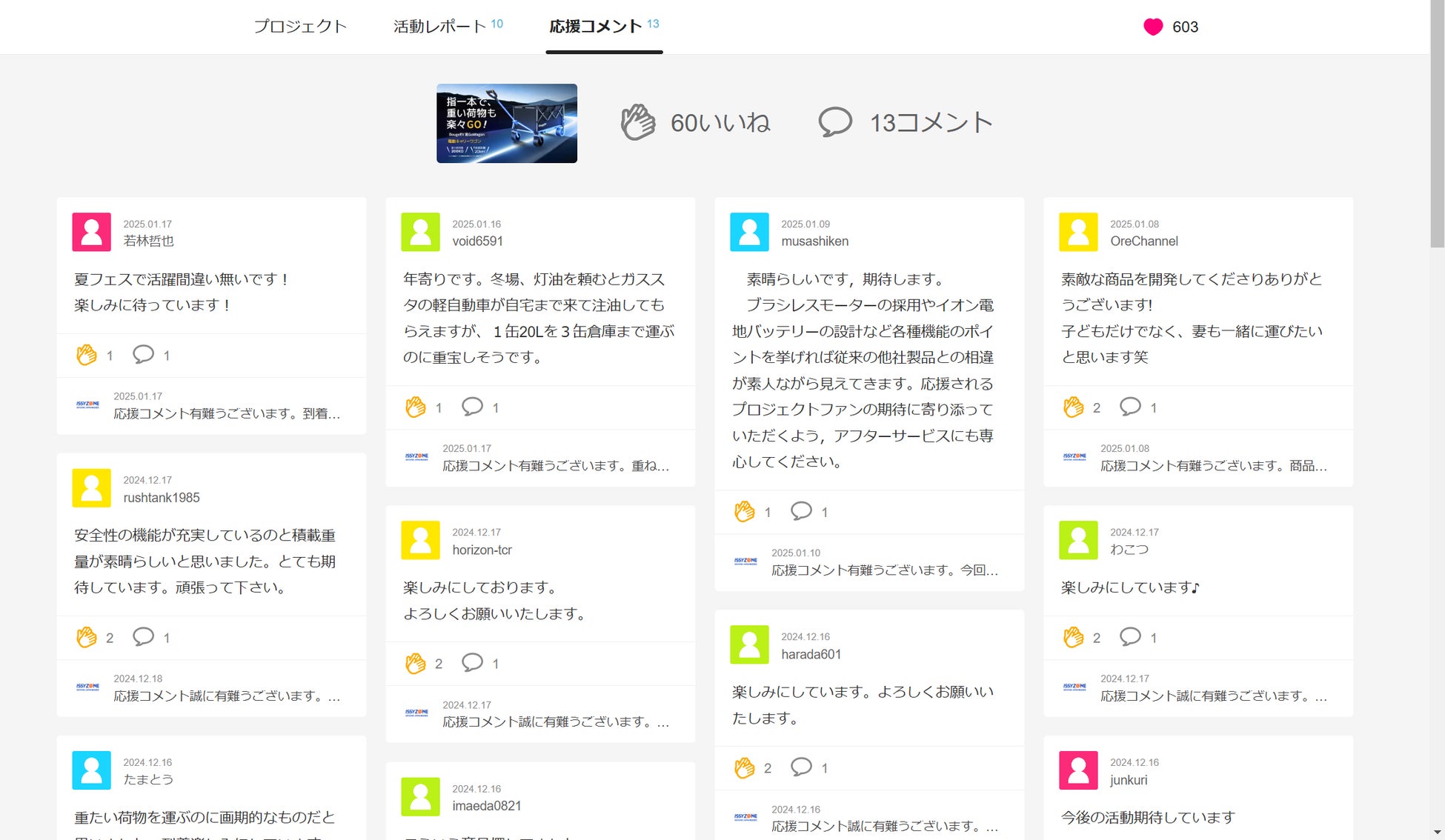Click the pink heart favorite icon
Image resolution: width=1445 pixels, height=840 pixels.
pyautogui.click(x=1152, y=27)
